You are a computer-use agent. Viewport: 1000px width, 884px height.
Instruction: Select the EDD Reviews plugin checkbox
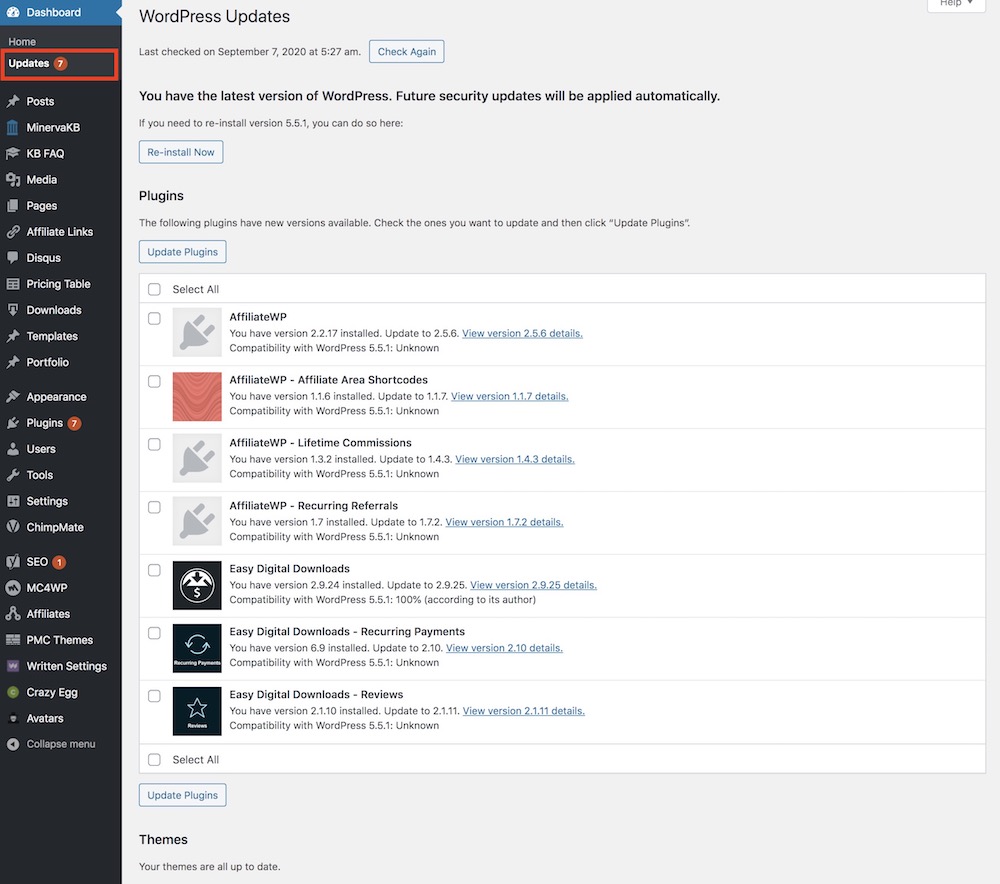pyautogui.click(x=154, y=696)
